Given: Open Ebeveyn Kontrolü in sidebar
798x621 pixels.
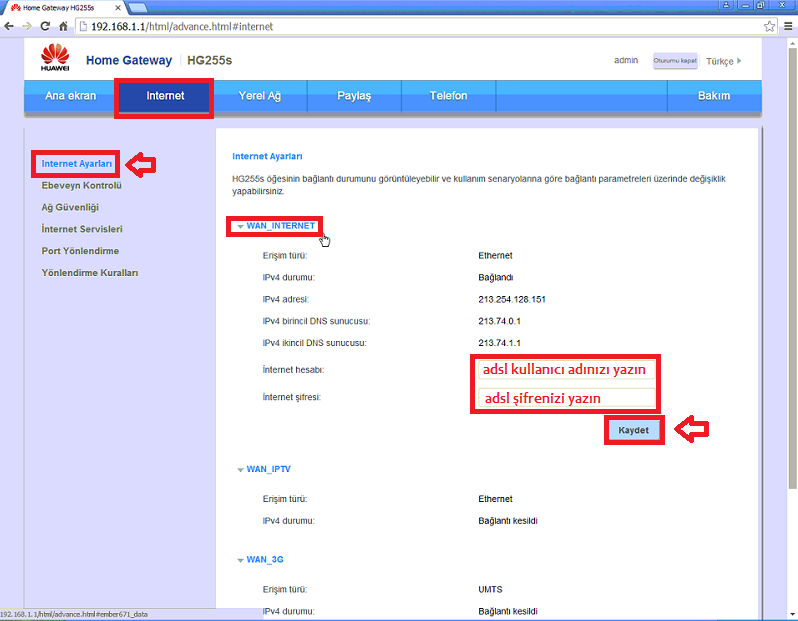Looking at the screenshot, I should pyautogui.click(x=81, y=185).
